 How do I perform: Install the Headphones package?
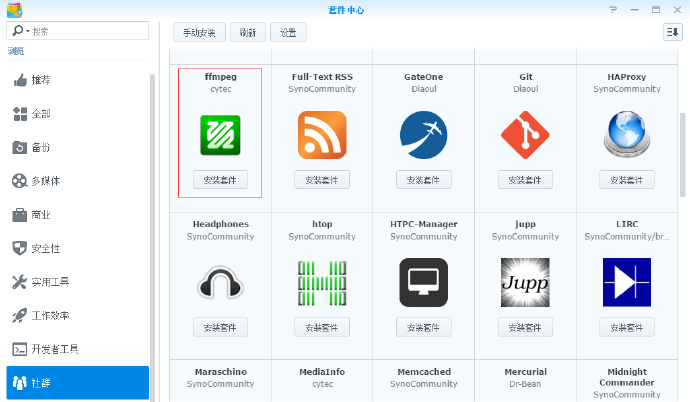click(220, 327)
